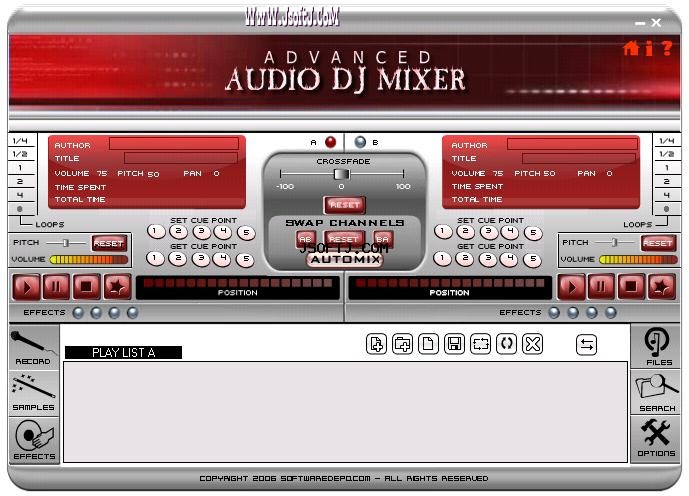Select 1/4 loop on deck B

pos(667,141)
